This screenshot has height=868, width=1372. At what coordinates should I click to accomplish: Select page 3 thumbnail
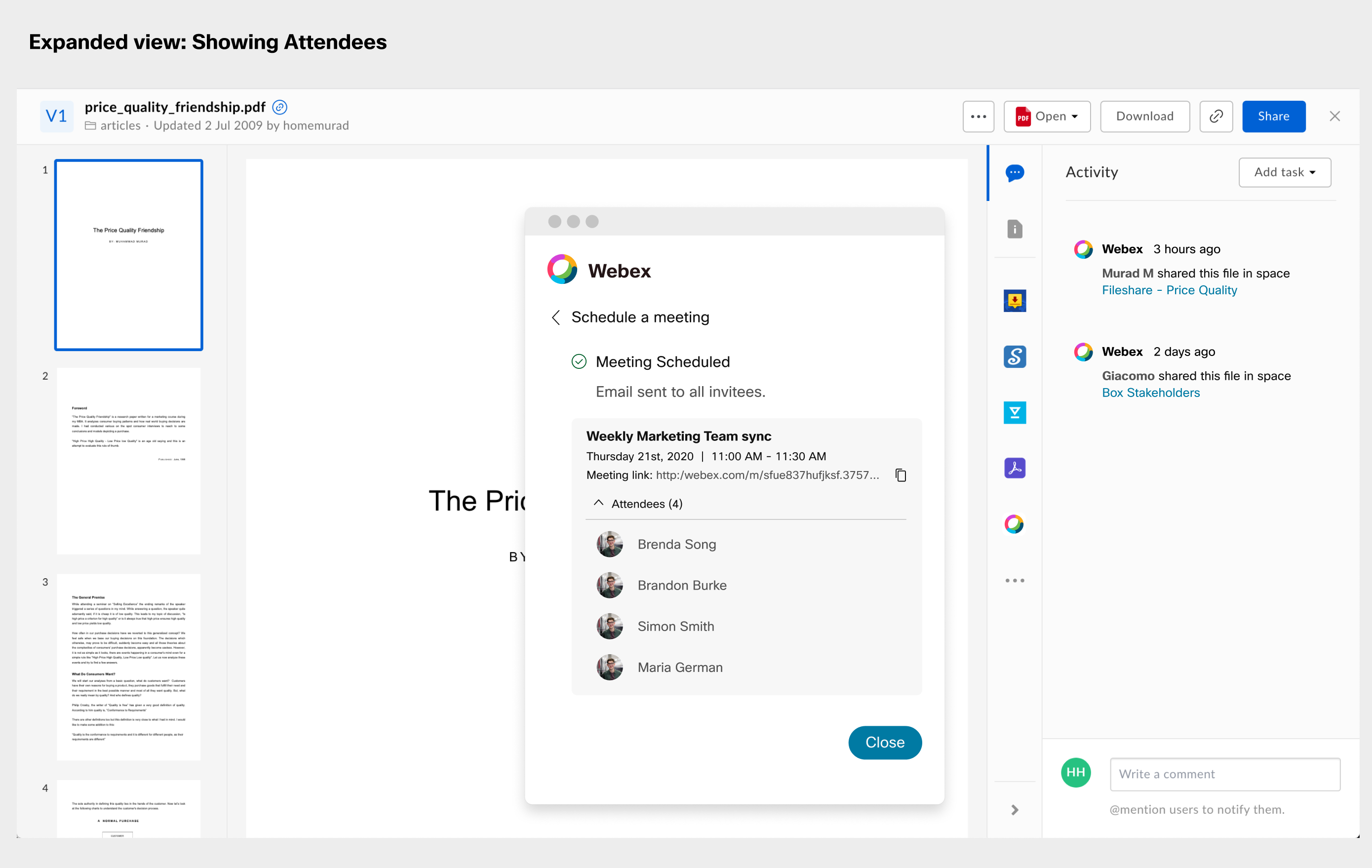129,667
